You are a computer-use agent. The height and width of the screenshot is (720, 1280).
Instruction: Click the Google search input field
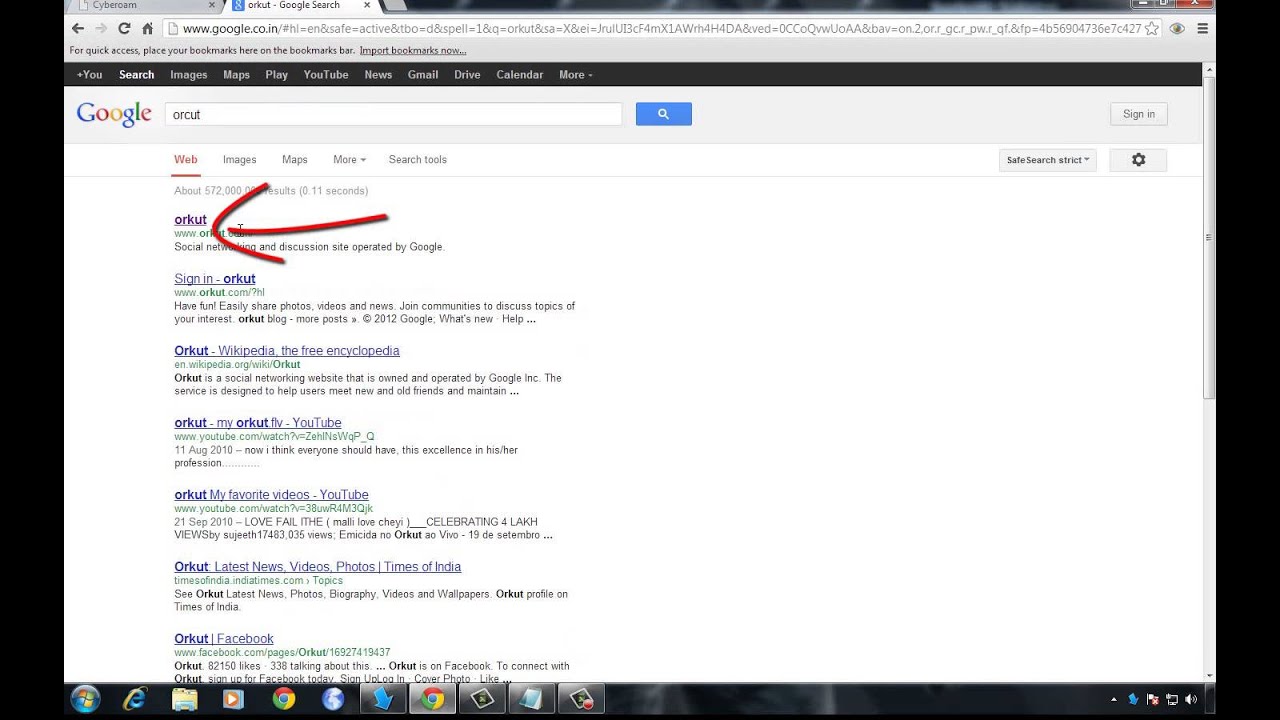393,114
